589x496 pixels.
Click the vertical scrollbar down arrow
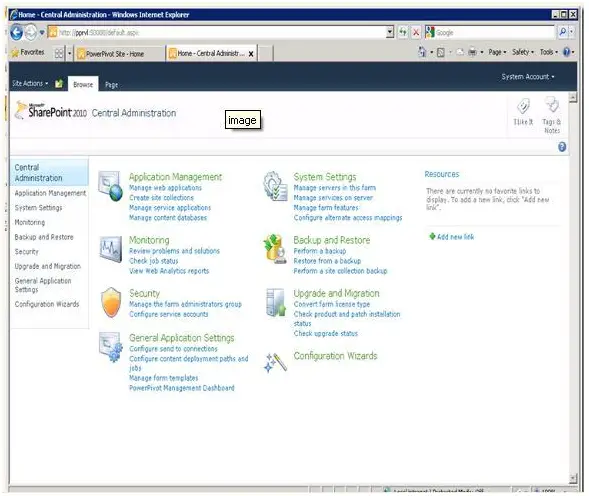click(572, 478)
